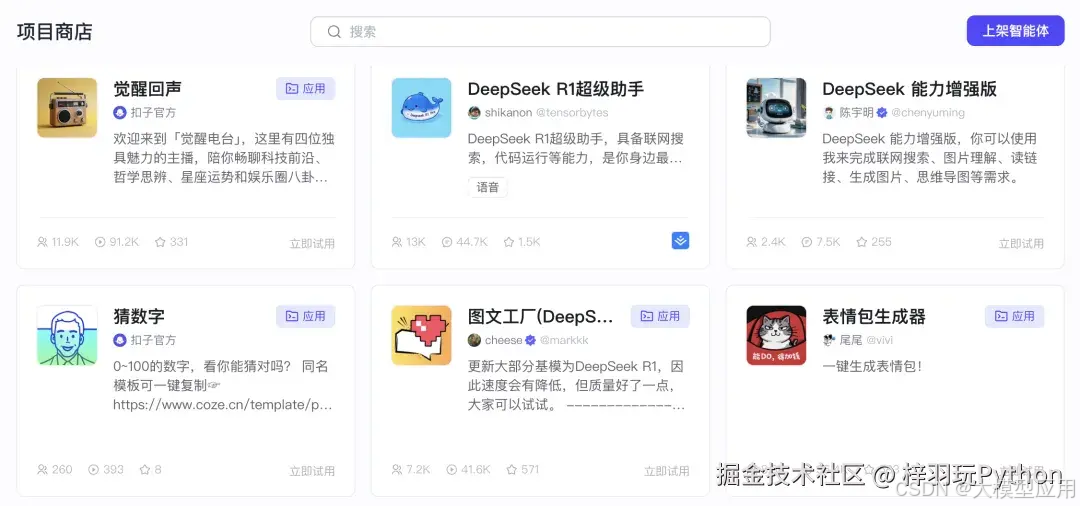Click play-count icon showing 91.2K
This screenshot has height=506, width=1080.
click(x=101, y=242)
